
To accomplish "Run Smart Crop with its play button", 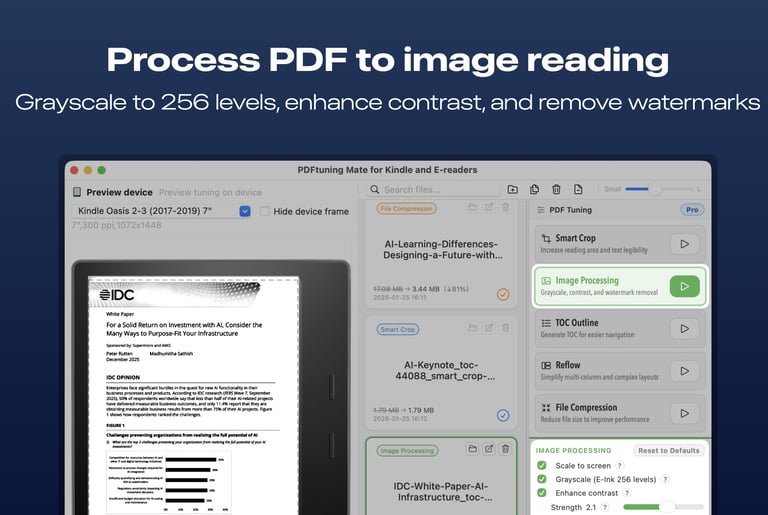I will (685, 244).
